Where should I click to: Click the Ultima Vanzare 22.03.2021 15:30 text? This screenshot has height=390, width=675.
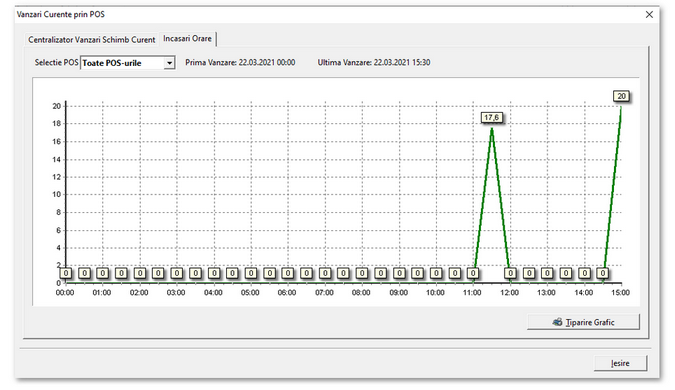point(374,62)
